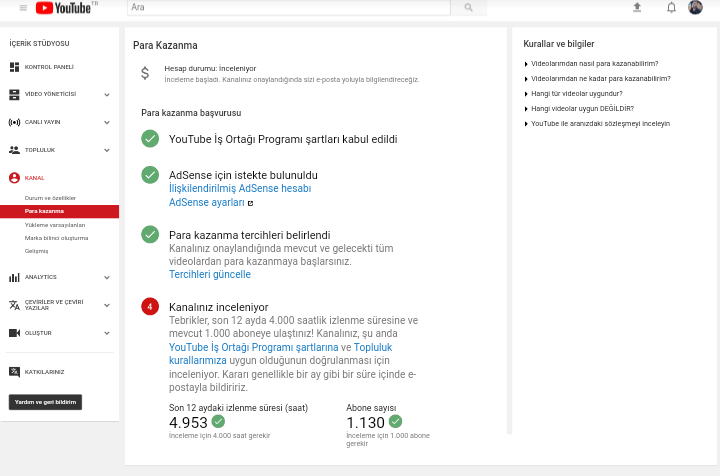This screenshot has height=476, width=720.
Task: Open the Katkılarınız menu entry
Action: click(45, 372)
